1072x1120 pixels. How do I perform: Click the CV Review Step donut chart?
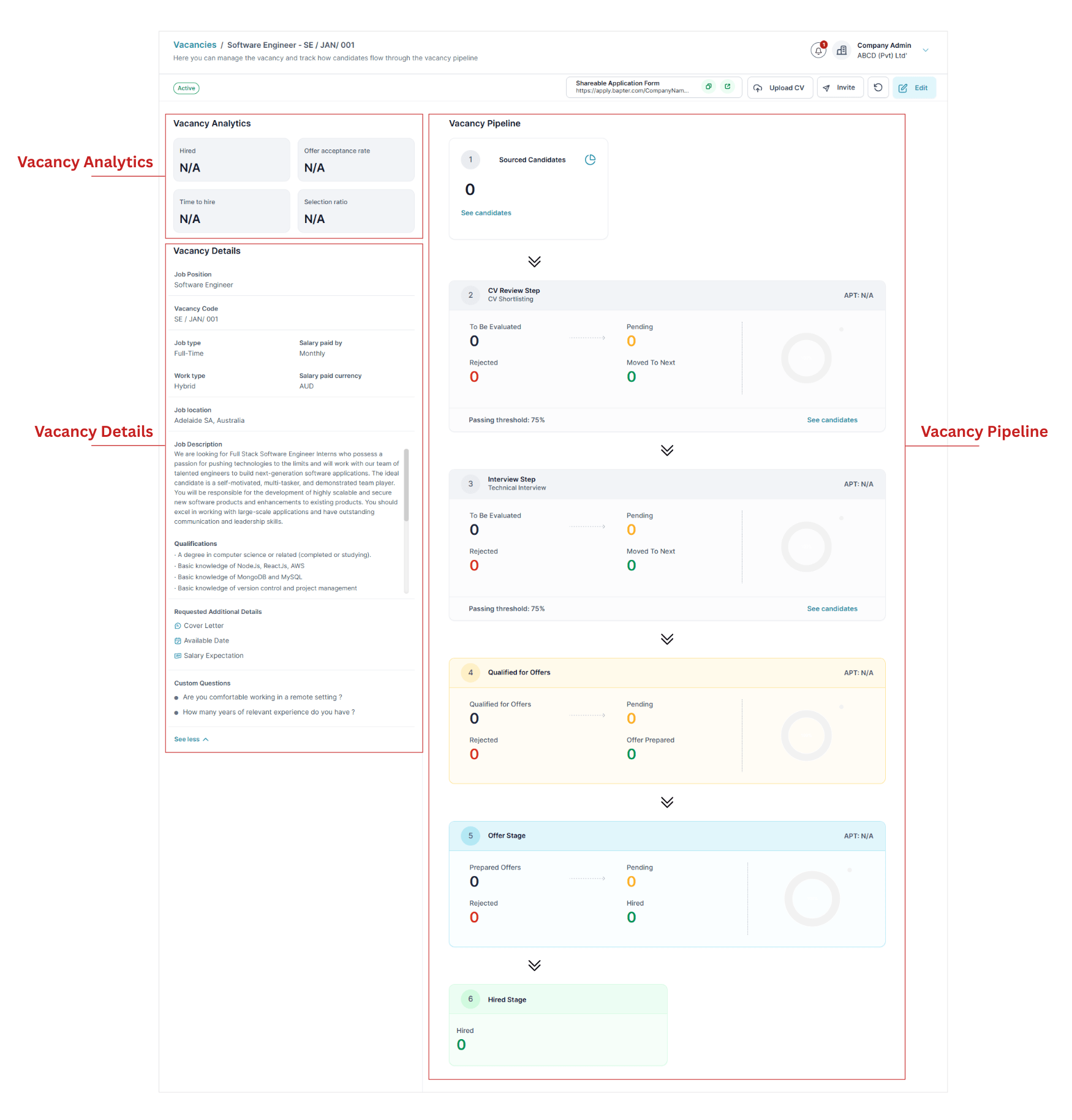pos(806,358)
